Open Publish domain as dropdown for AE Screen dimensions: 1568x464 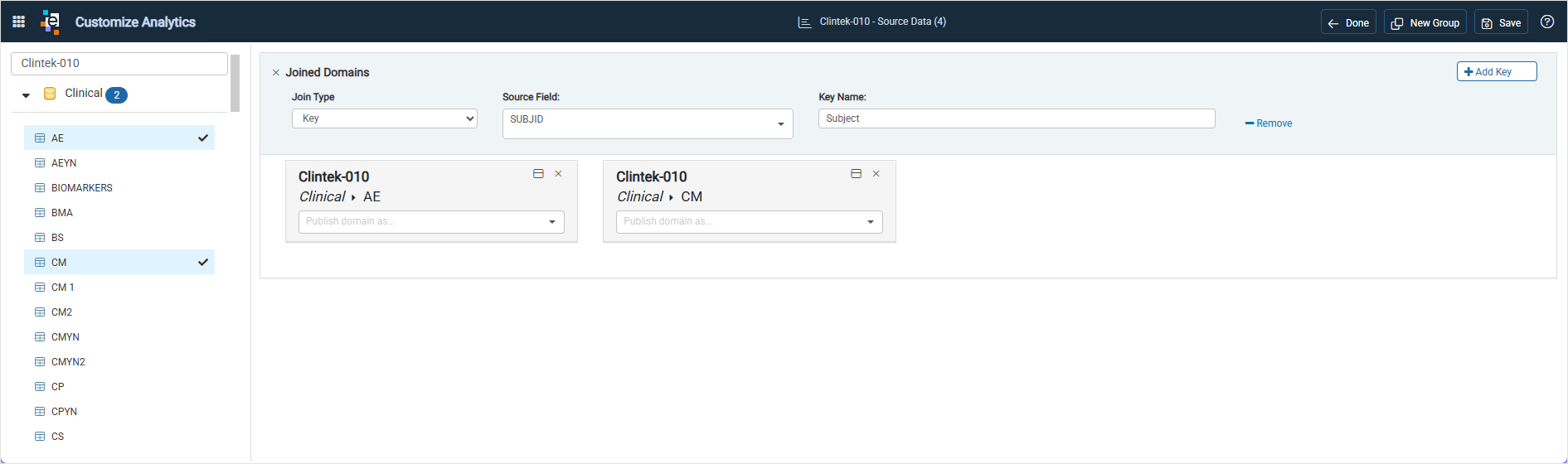coord(431,222)
